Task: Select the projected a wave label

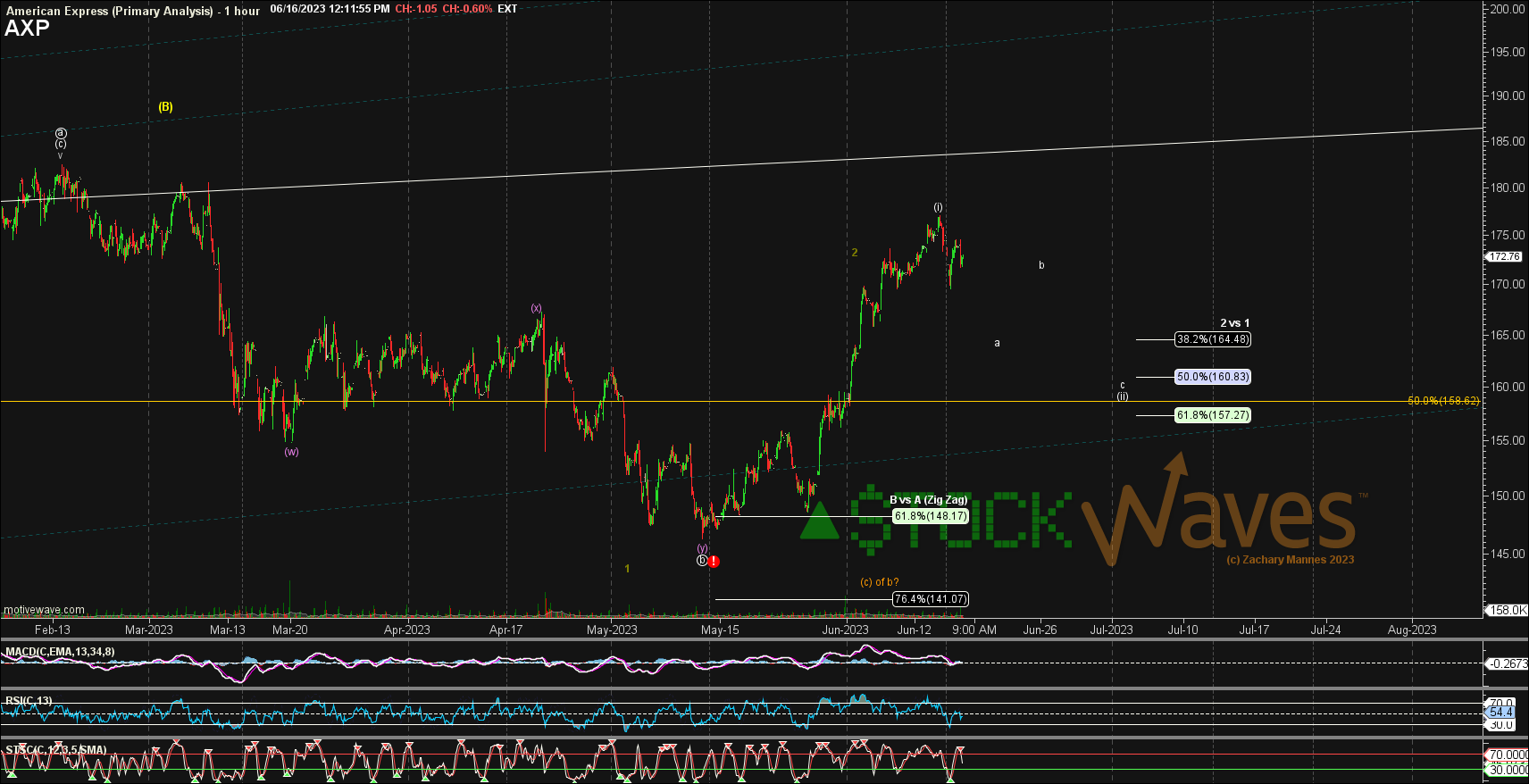Action: pos(997,343)
